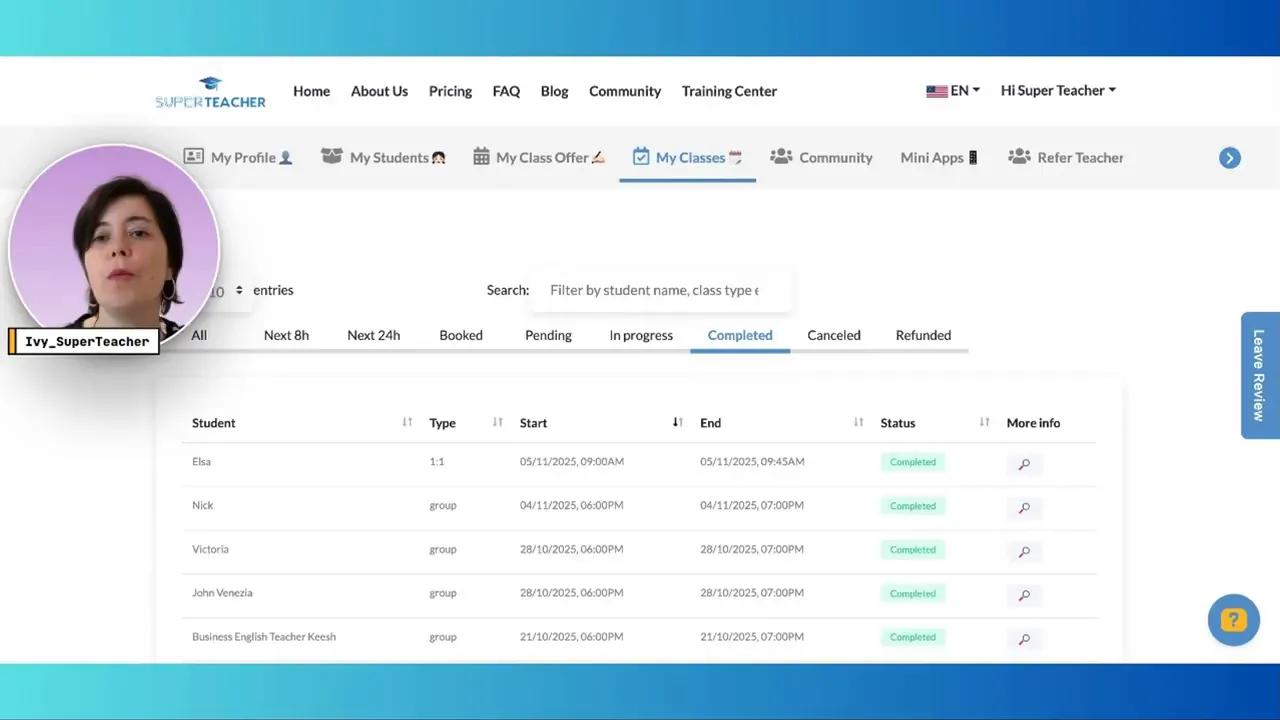View details for Elsa's class with magnifier
Viewport: 1280px width, 720px height.
tap(1023, 464)
